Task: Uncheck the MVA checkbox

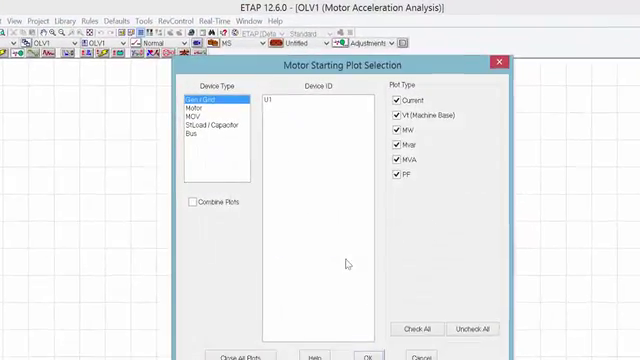Action: (396, 160)
